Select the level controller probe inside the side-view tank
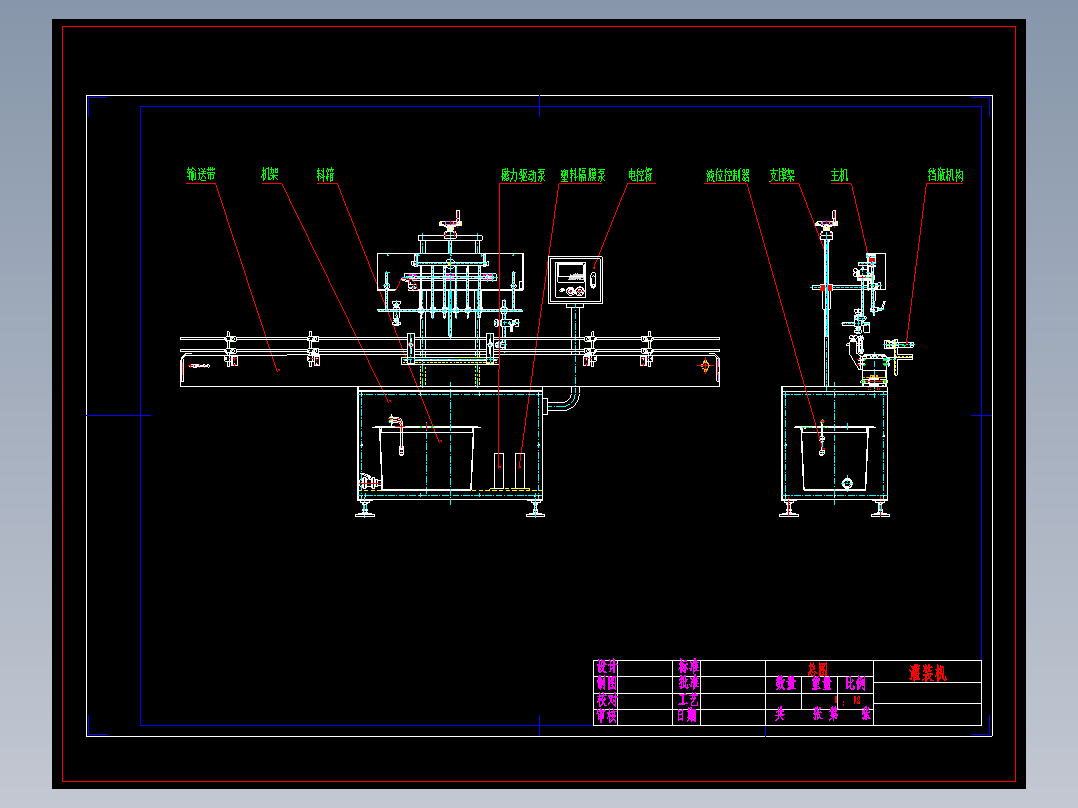The height and width of the screenshot is (808, 1078). coord(822,437)
